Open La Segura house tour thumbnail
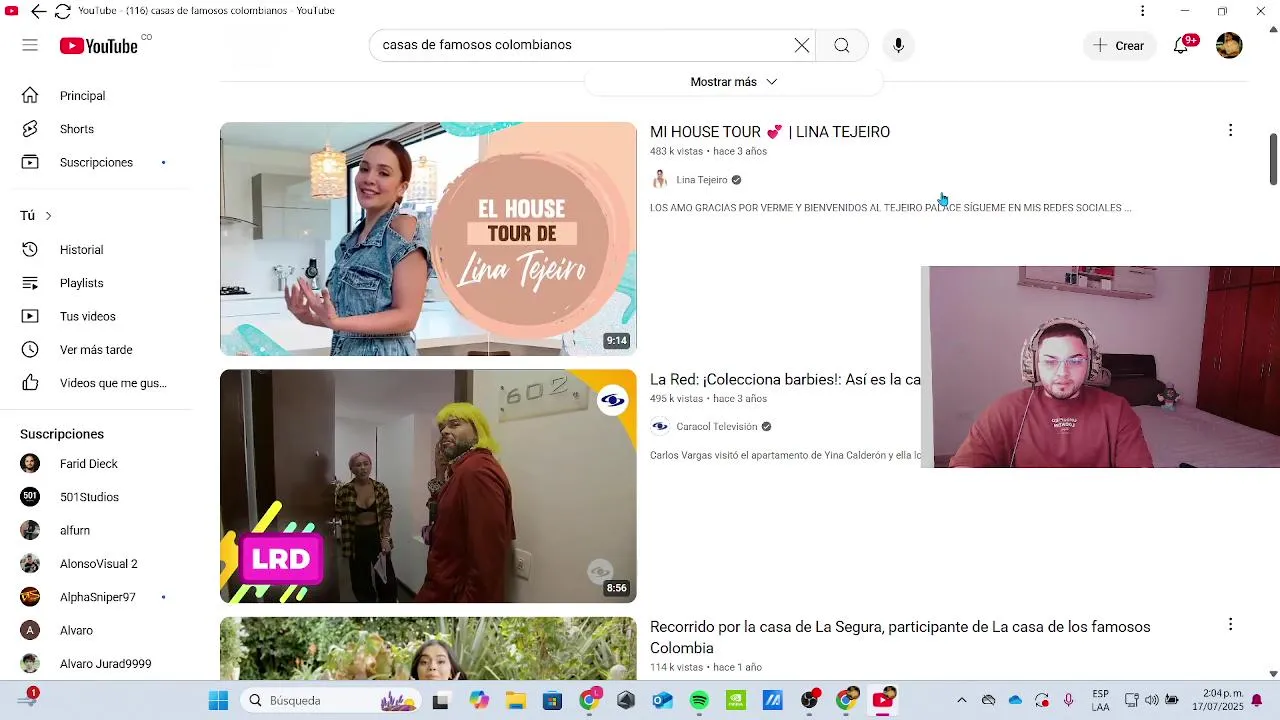The height and width of the screenshot is (720, 1280). coord(428,648)
